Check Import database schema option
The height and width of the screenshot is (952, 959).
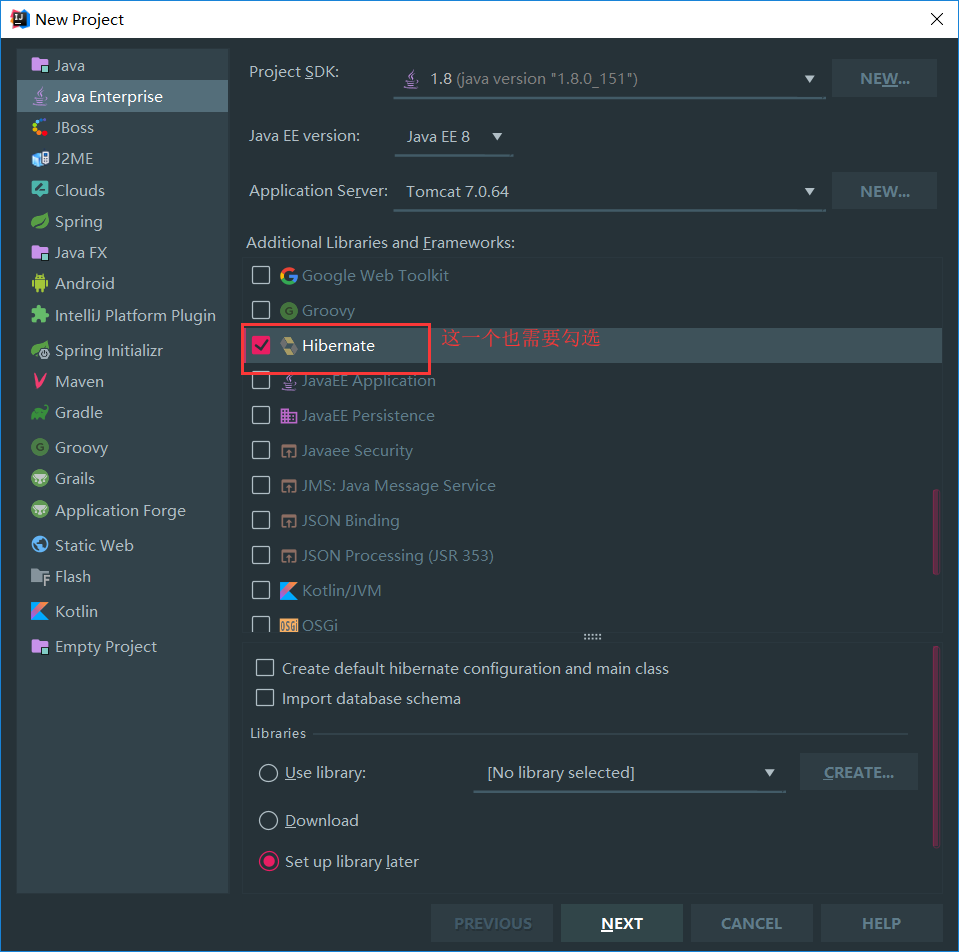(265, 698)
